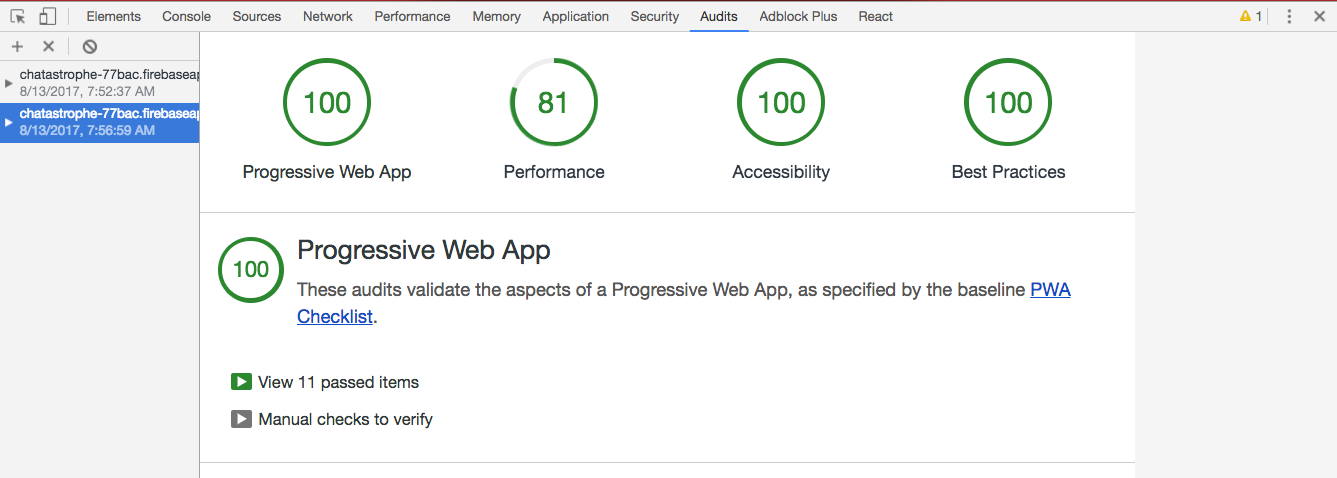The width and height of the screenshot is (1337, 478).
Task: Click the Performance label under the 81 gauge
Action: 554,172
